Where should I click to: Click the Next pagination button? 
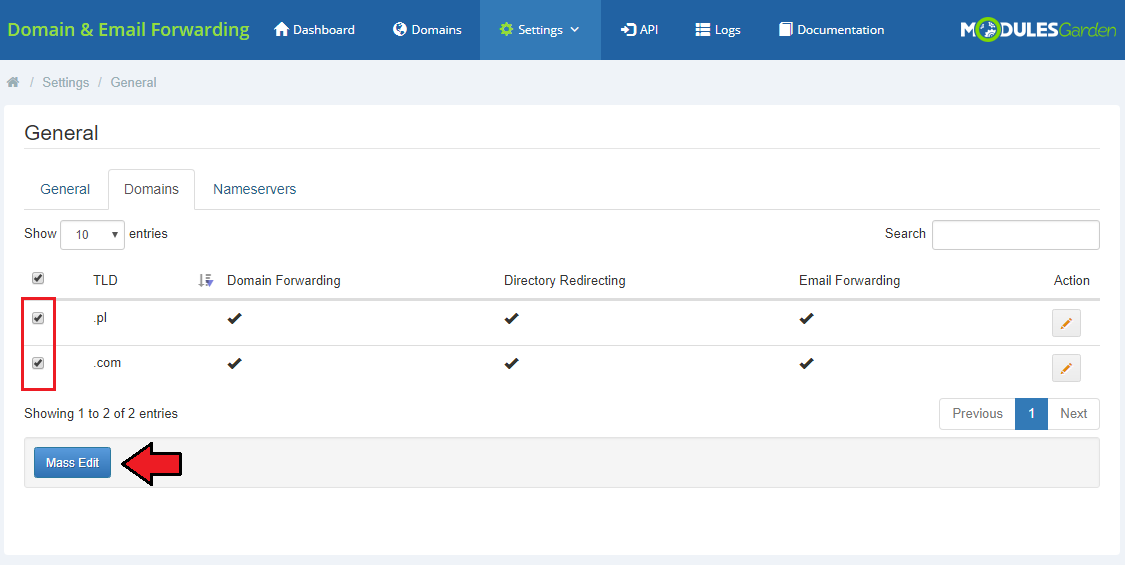click(1073, 414)
